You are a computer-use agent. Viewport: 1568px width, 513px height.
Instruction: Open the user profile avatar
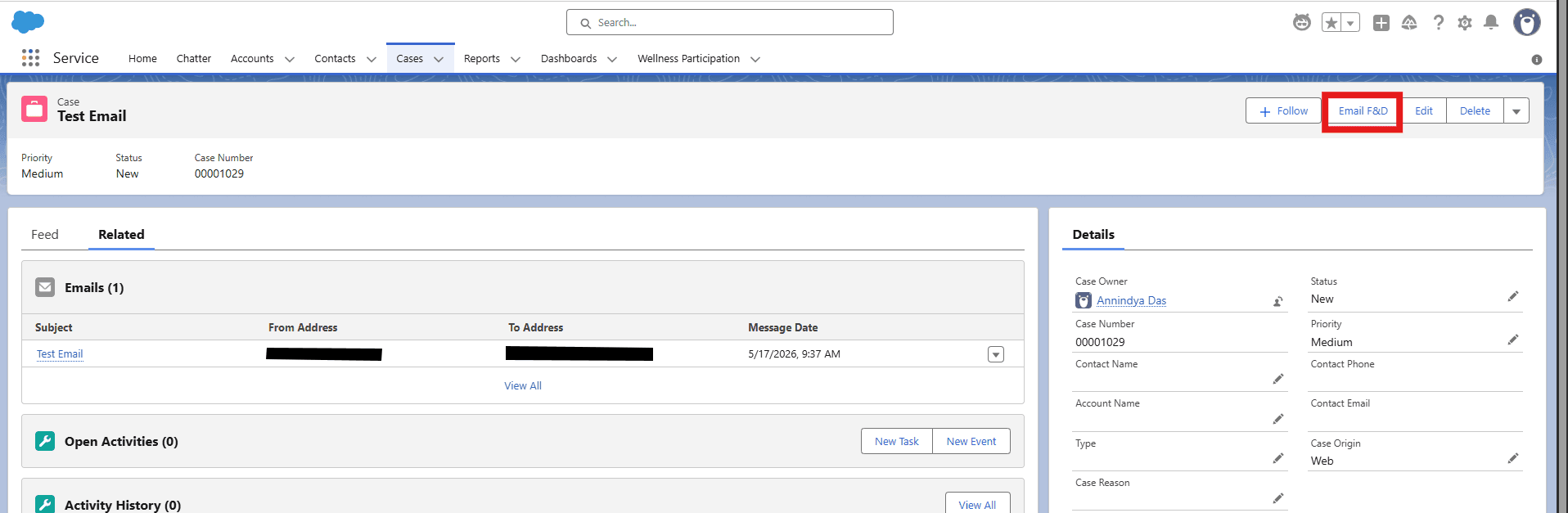click(1527, 22)
